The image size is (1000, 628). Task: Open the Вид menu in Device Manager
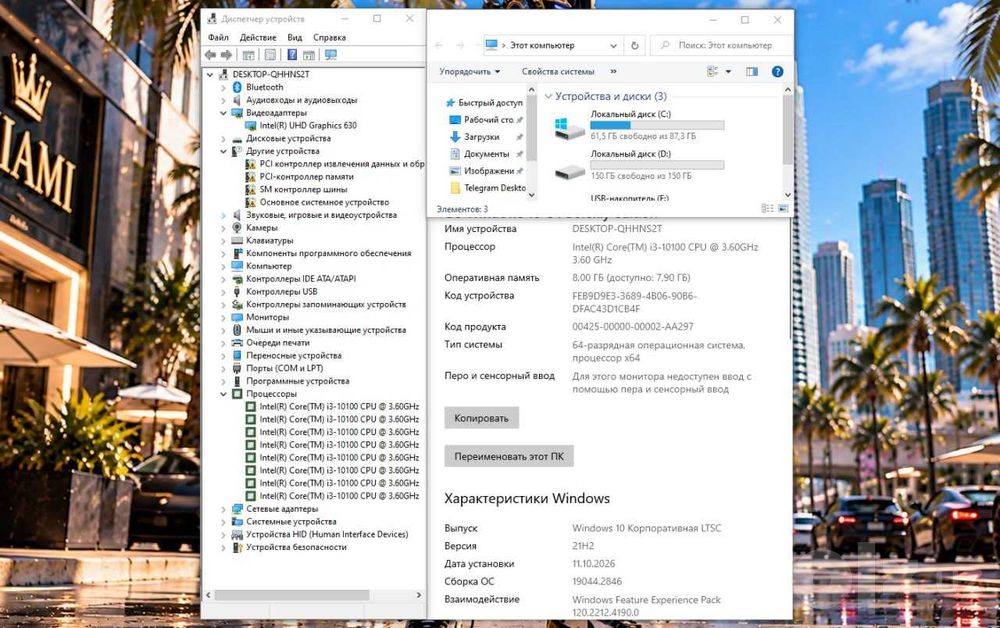tap(295, 38)
